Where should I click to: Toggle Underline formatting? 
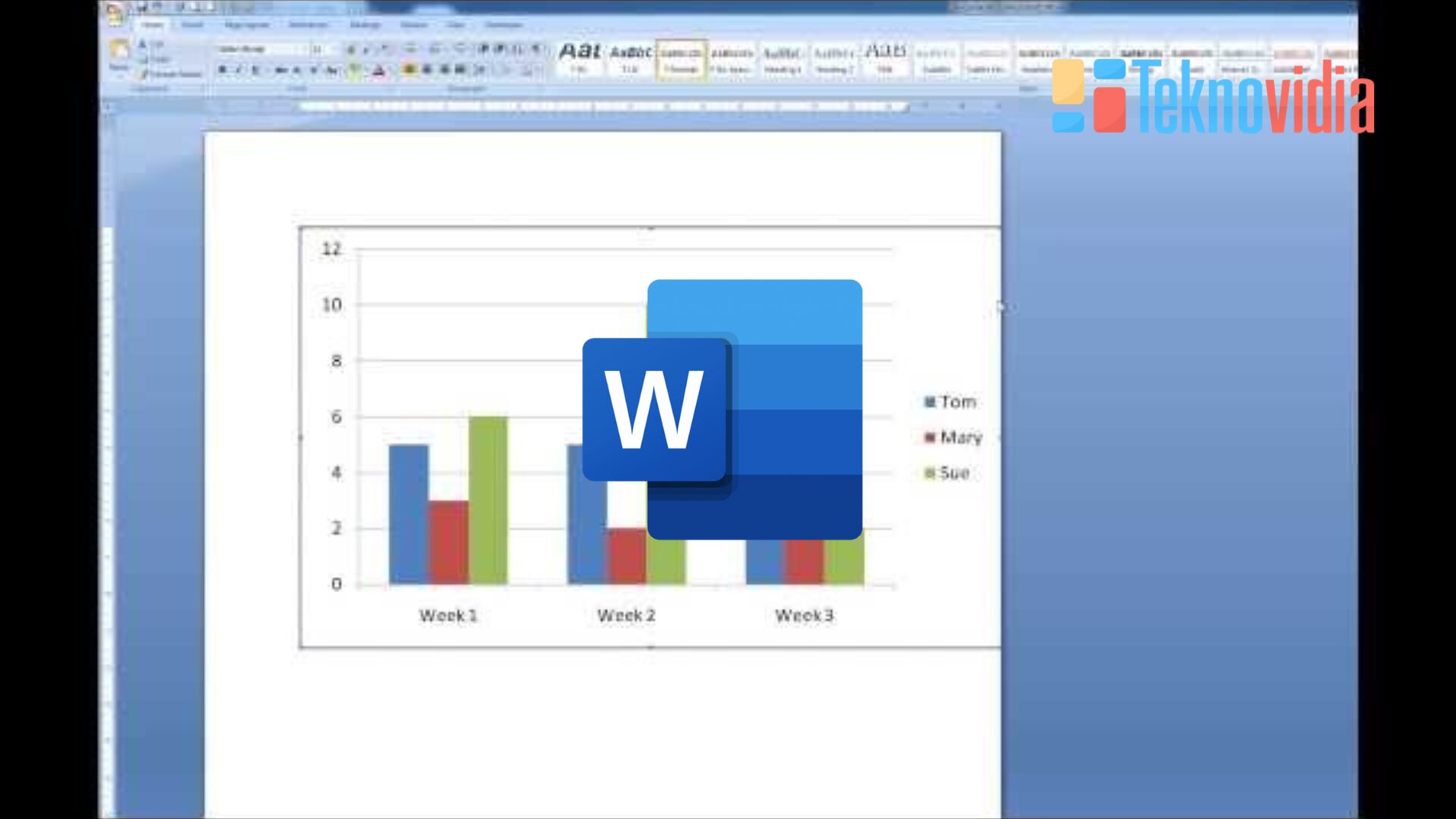tap(255, 70)
